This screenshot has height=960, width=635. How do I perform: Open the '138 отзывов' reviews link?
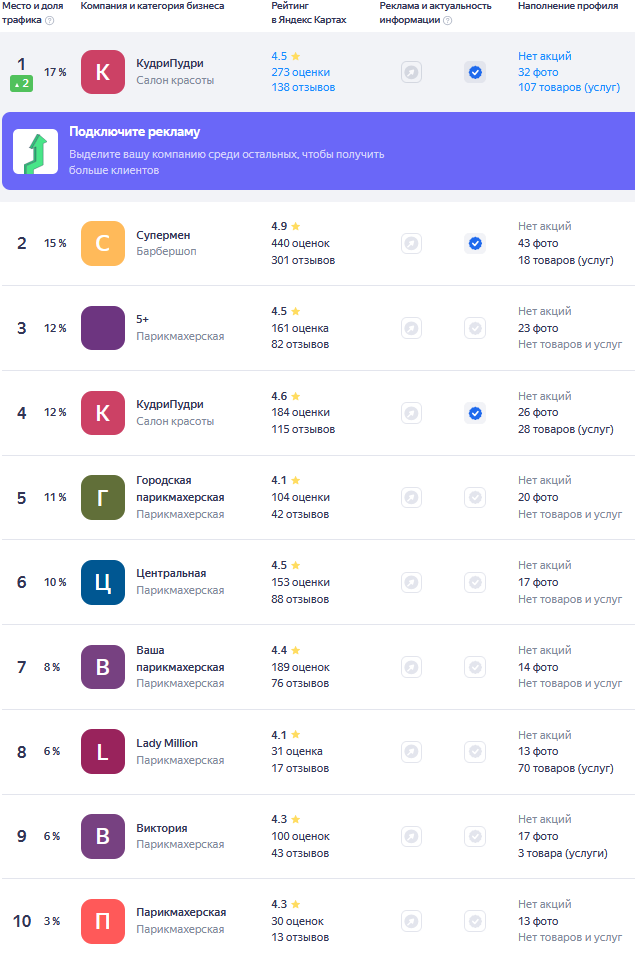click(x=303, y=88)
